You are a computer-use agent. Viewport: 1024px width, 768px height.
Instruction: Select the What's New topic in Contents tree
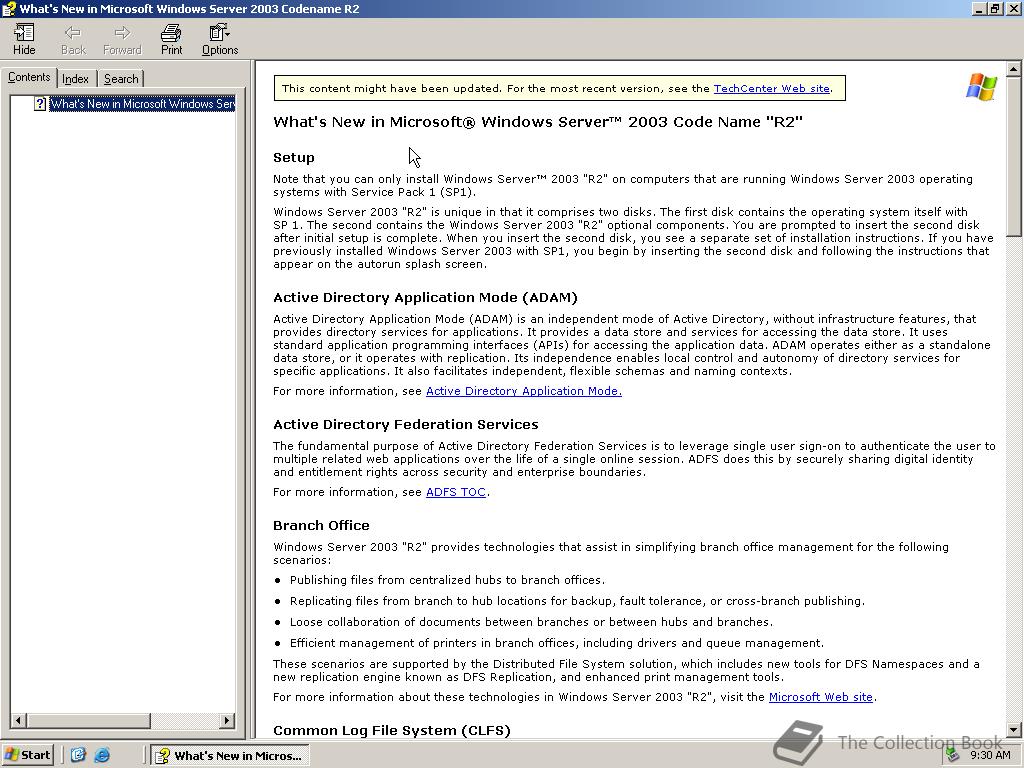click(140, 103)
